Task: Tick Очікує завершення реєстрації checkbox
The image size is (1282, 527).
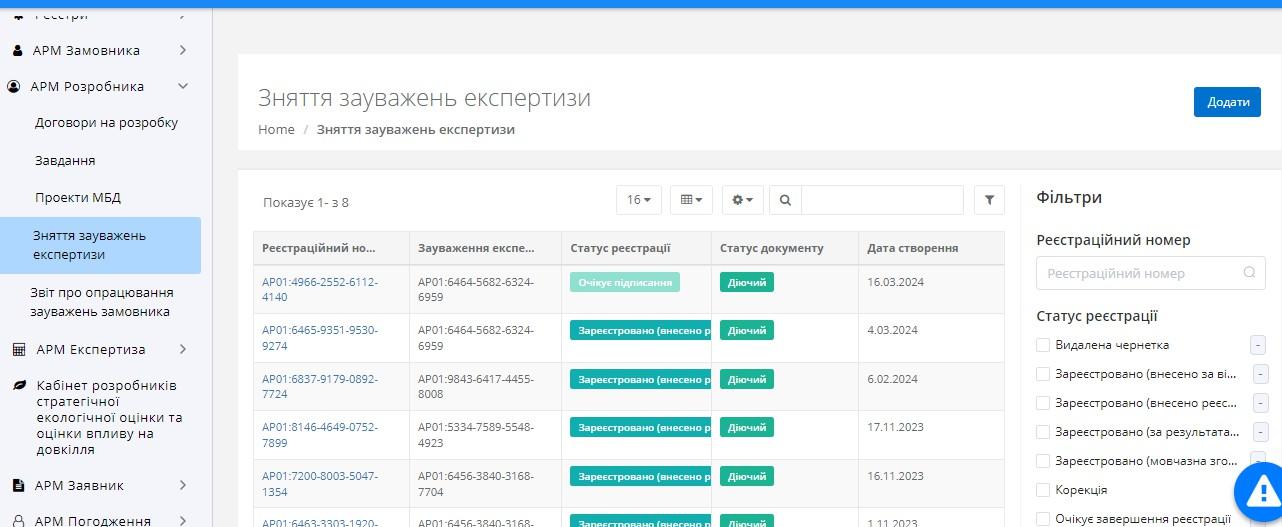Action: (x=1044, y=519)
